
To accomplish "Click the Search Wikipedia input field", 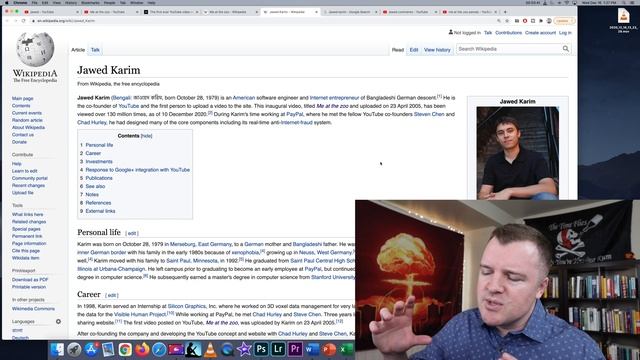I will click(x=509, y=49).
